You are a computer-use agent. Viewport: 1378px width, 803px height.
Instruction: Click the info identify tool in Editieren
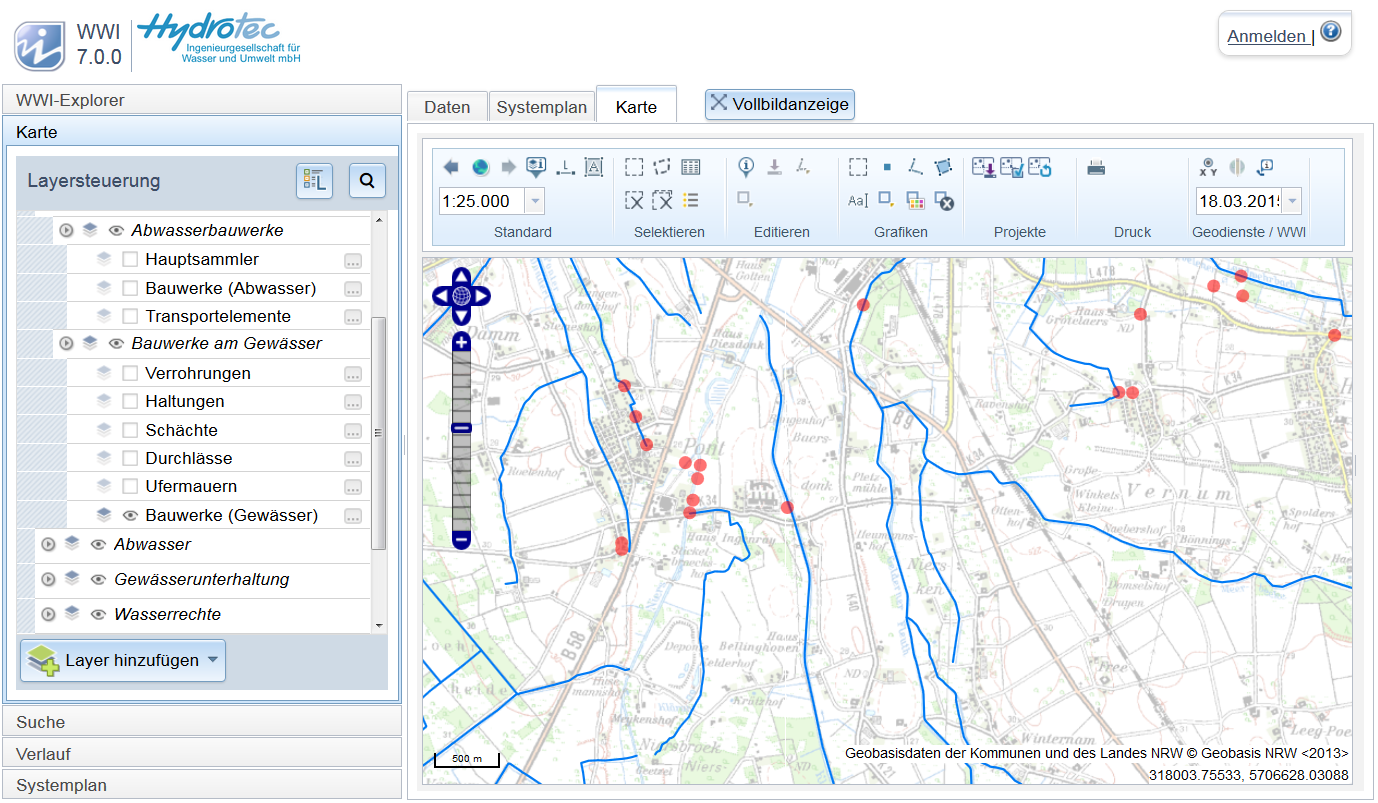746,167
